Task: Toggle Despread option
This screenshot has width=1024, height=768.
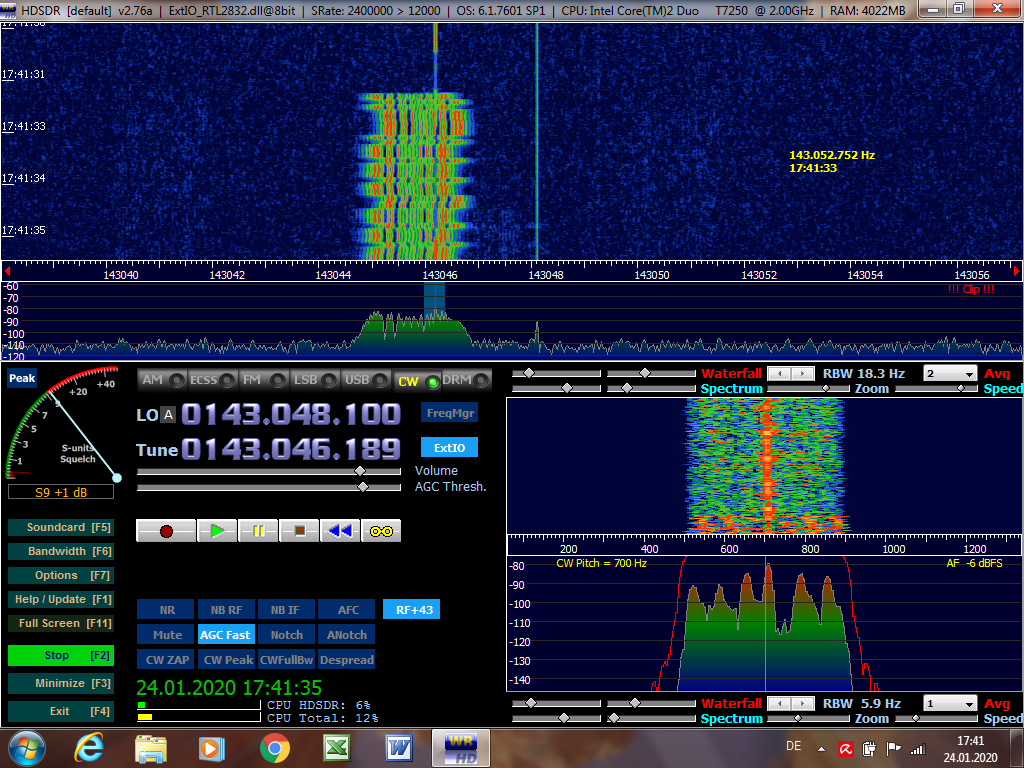Action: coord(347,660)
